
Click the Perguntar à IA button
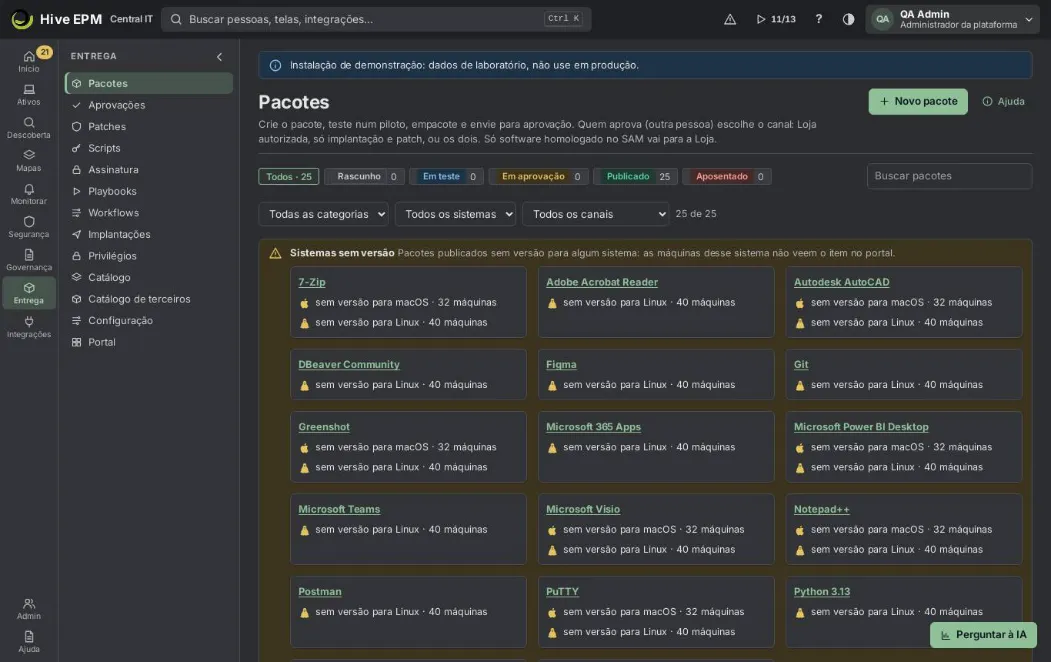983,635
